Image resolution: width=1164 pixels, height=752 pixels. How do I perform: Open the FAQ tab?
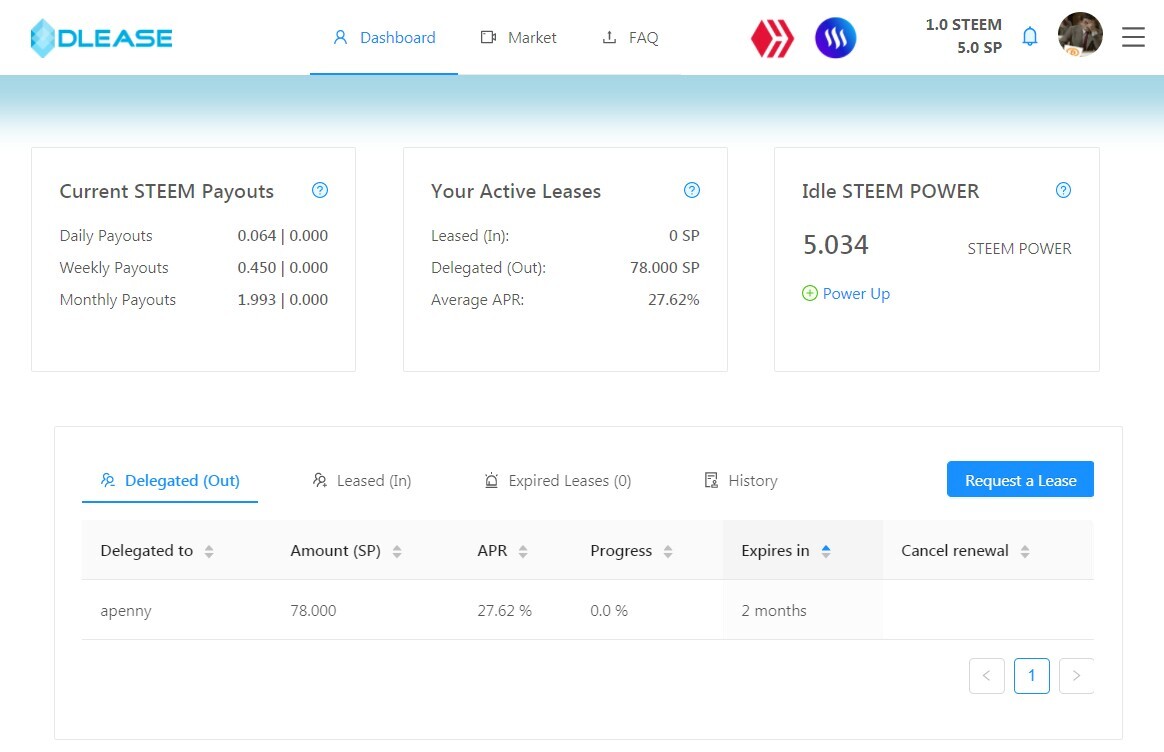pos(630,37)
